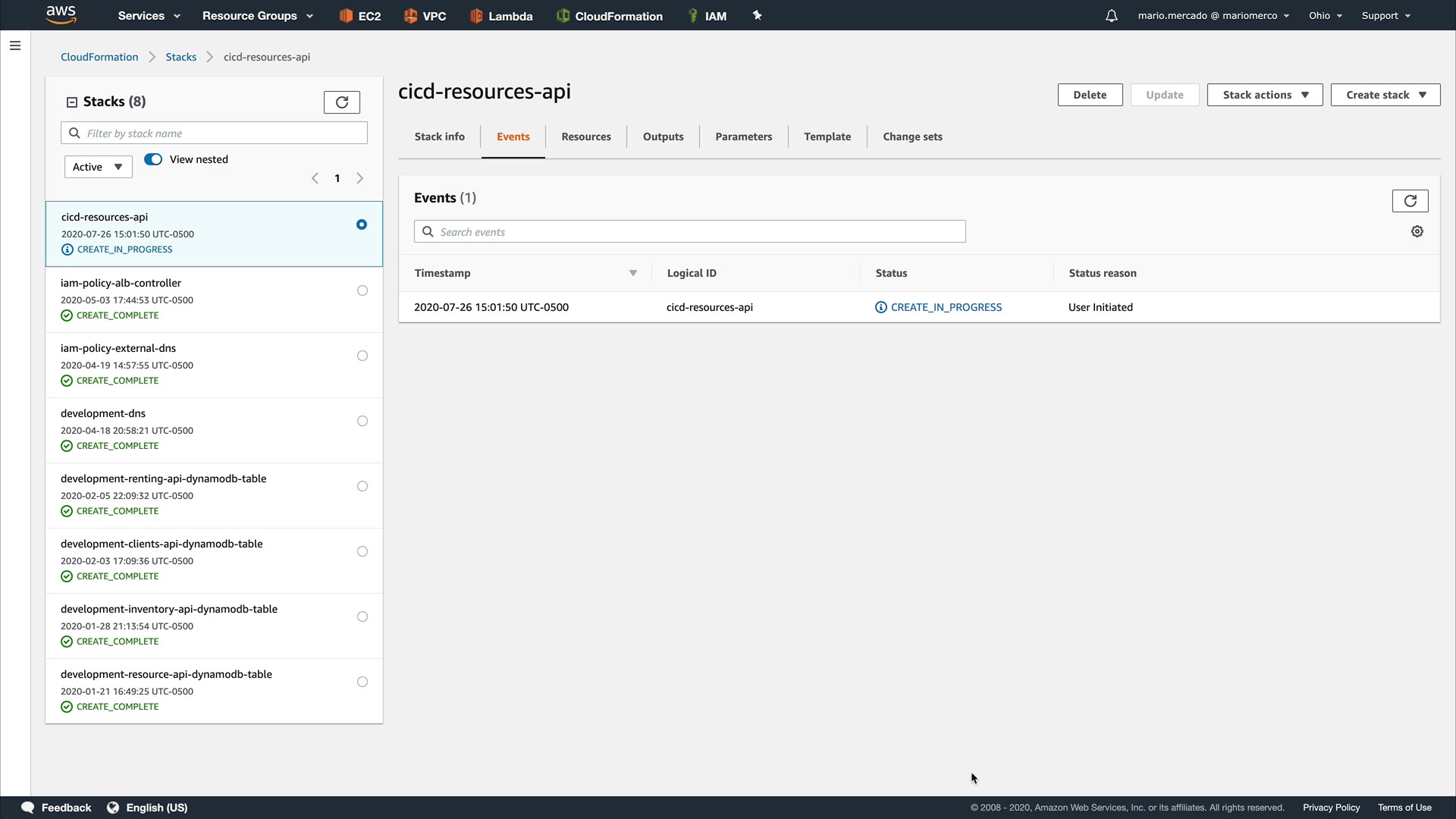Open the notifications bell
Screen dimensions: 1456x819
click(1111, 15)
